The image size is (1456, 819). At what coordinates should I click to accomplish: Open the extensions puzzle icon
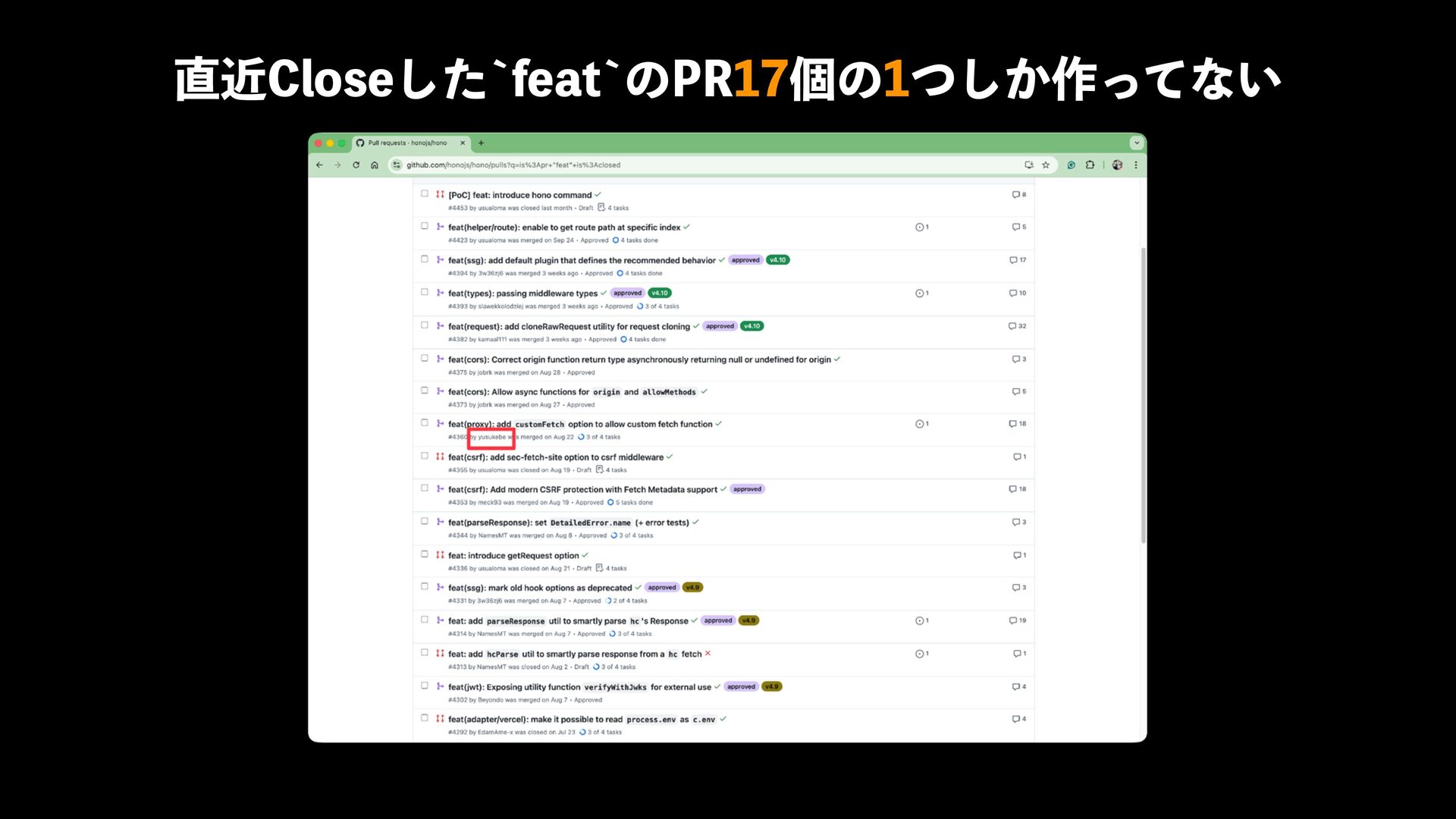[1090, 165]
